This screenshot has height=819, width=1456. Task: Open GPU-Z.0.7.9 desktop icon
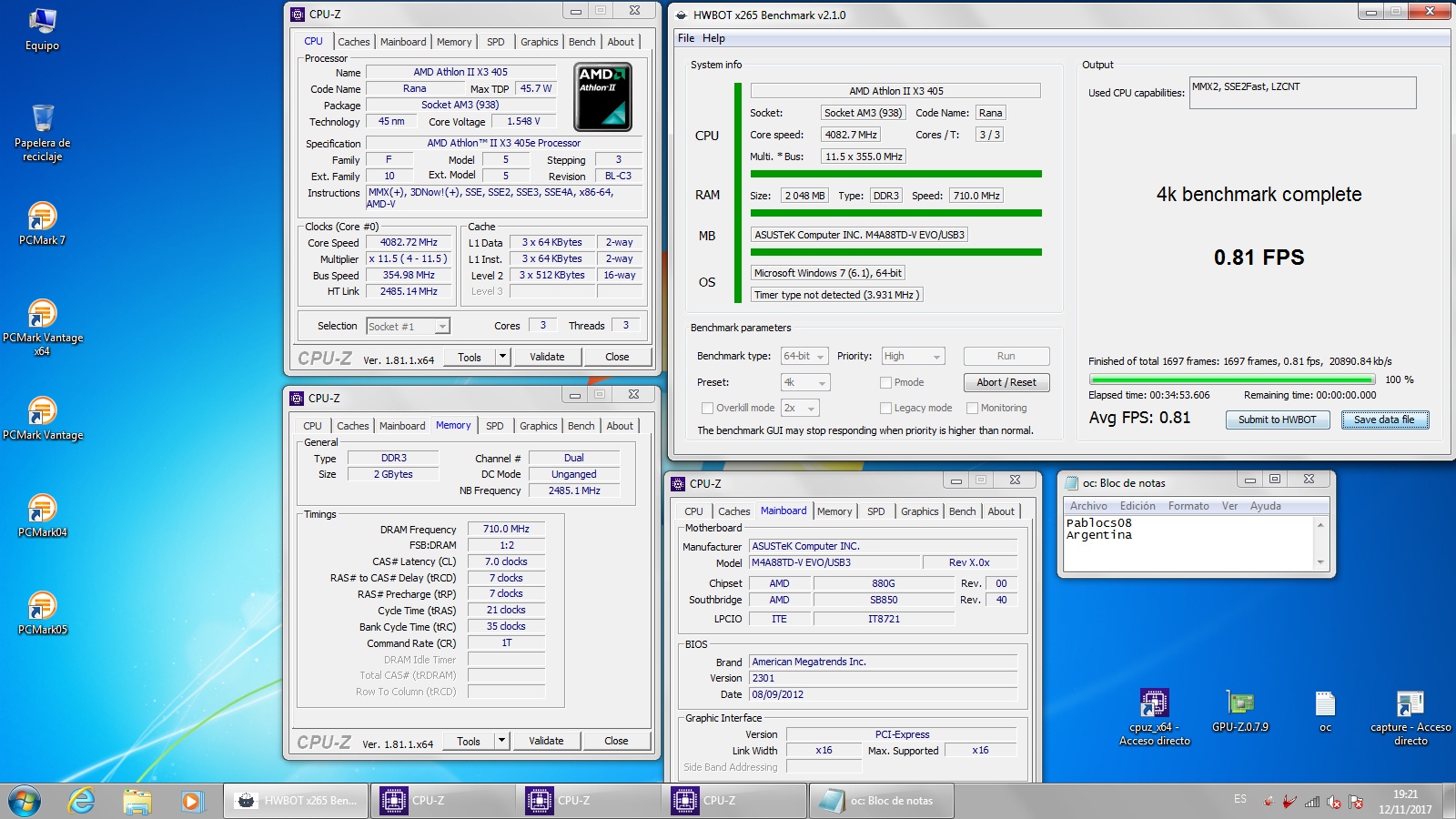(x=1239, y=711)
